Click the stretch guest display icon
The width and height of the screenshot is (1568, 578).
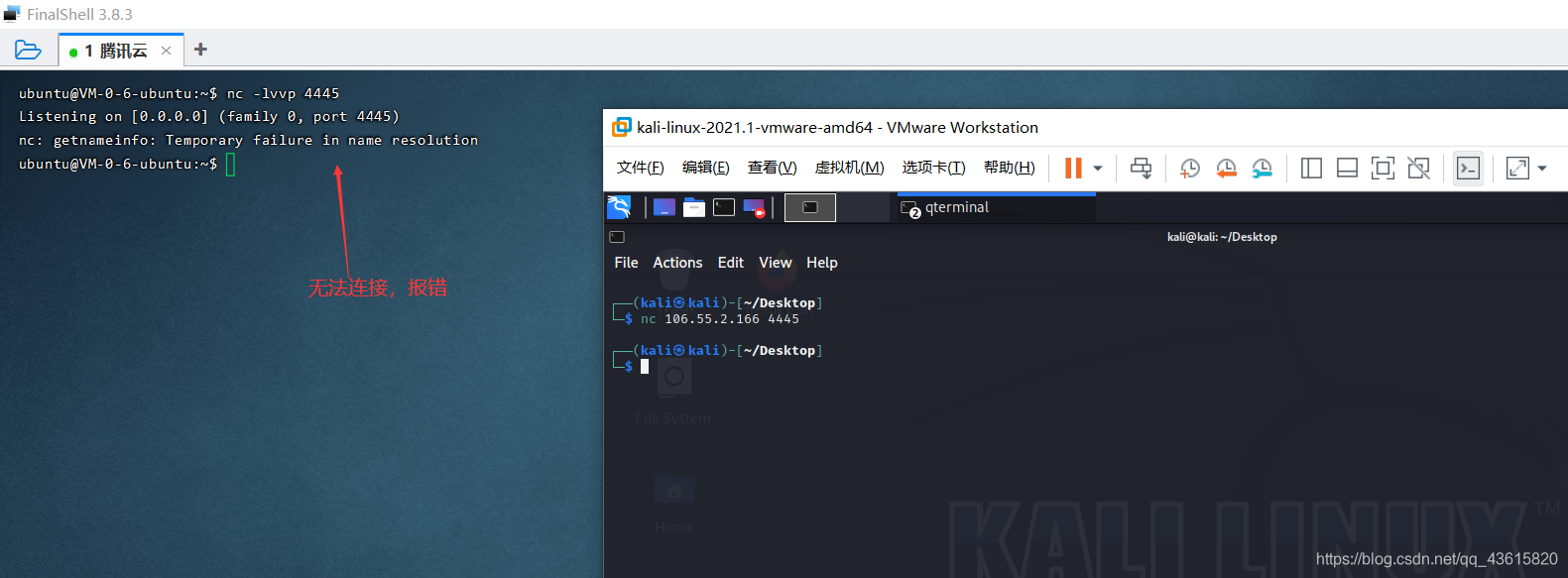coord(1517,169)
